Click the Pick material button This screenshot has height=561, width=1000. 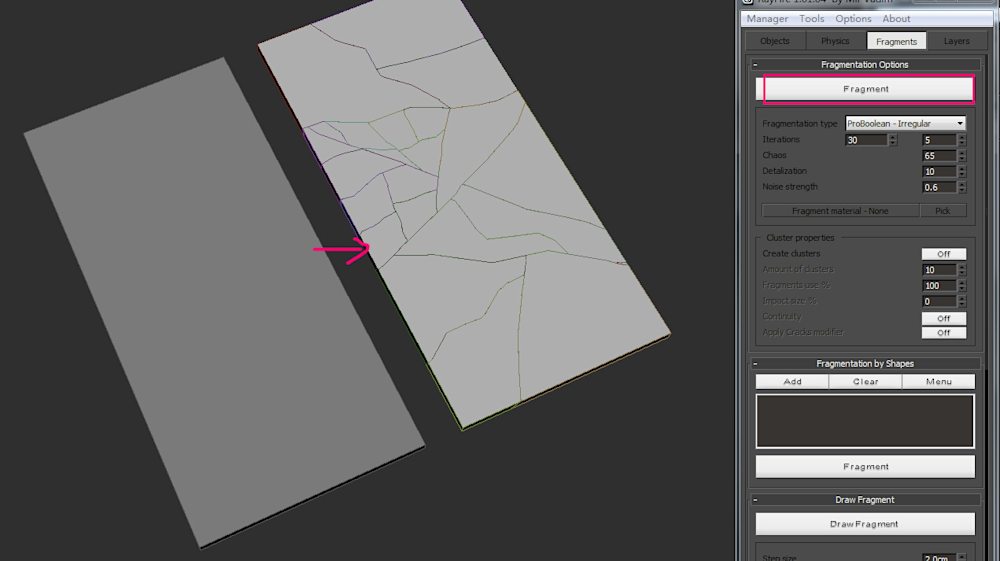(943, 210)
